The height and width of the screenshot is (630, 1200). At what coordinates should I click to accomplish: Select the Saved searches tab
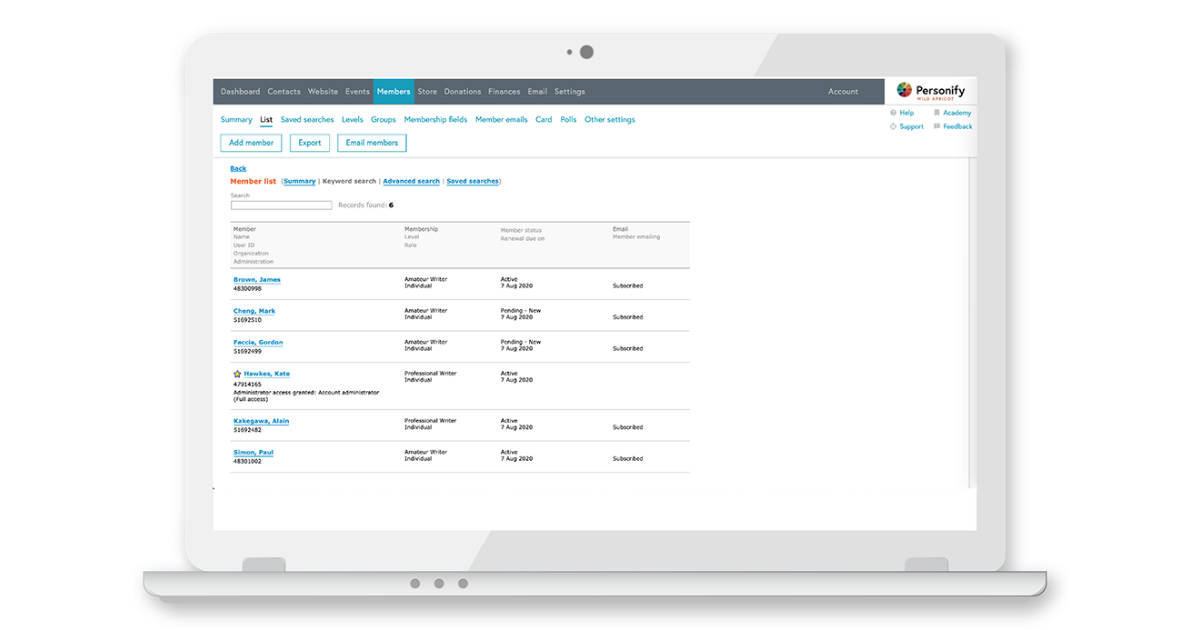tap(307, 119)
